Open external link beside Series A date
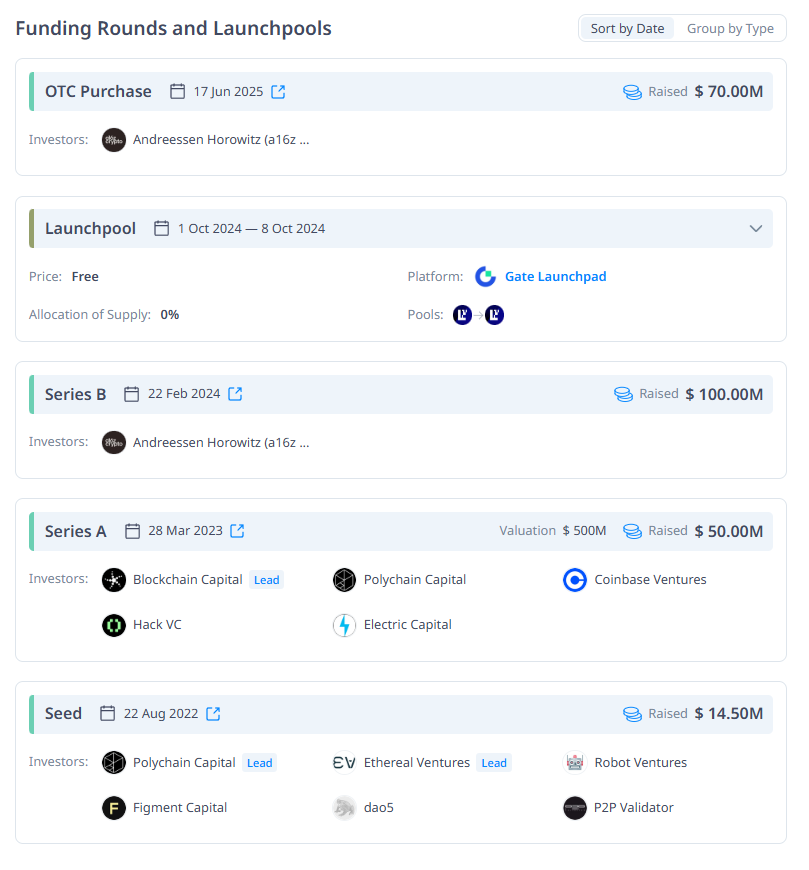This screenshot has height=870, width=809. 237,531
